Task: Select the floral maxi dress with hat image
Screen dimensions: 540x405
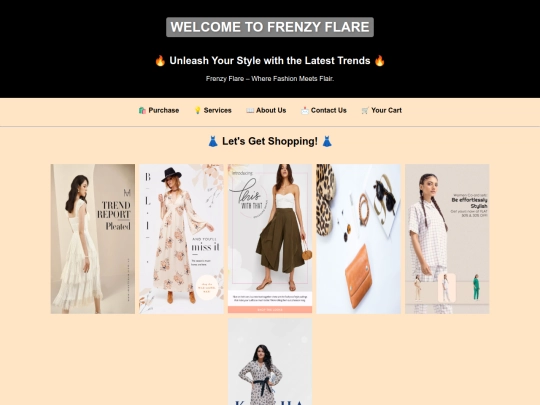Action: pos(181,239)
